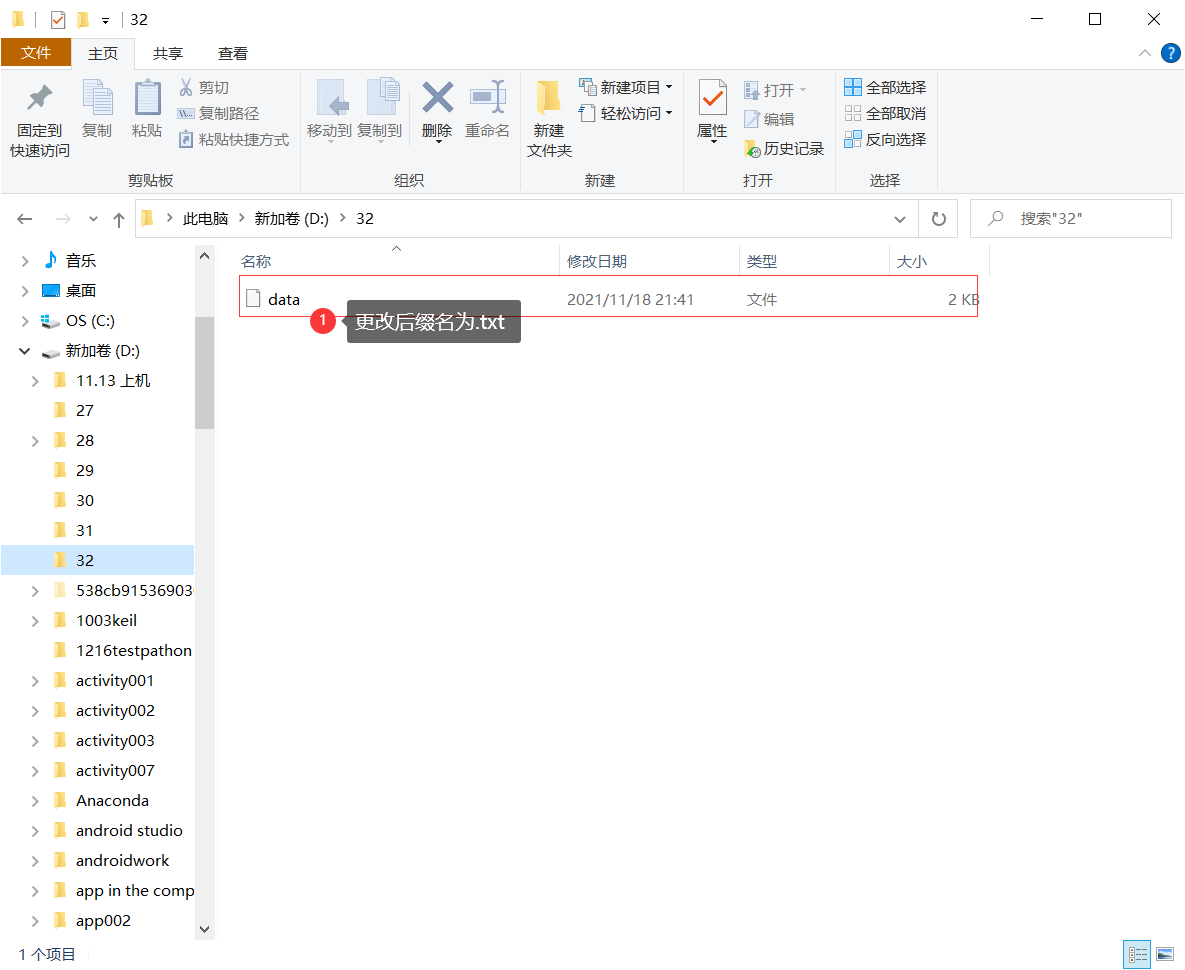
Task: Collapse the 新加卷 (D:) tree node
Action: (x=25, y=351)
